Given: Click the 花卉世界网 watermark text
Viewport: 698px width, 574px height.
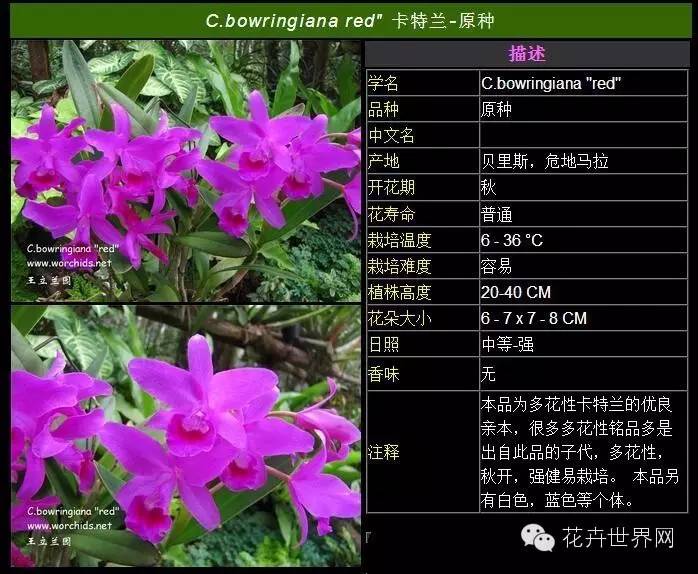Looking at the screenshot, I should 617,539.
